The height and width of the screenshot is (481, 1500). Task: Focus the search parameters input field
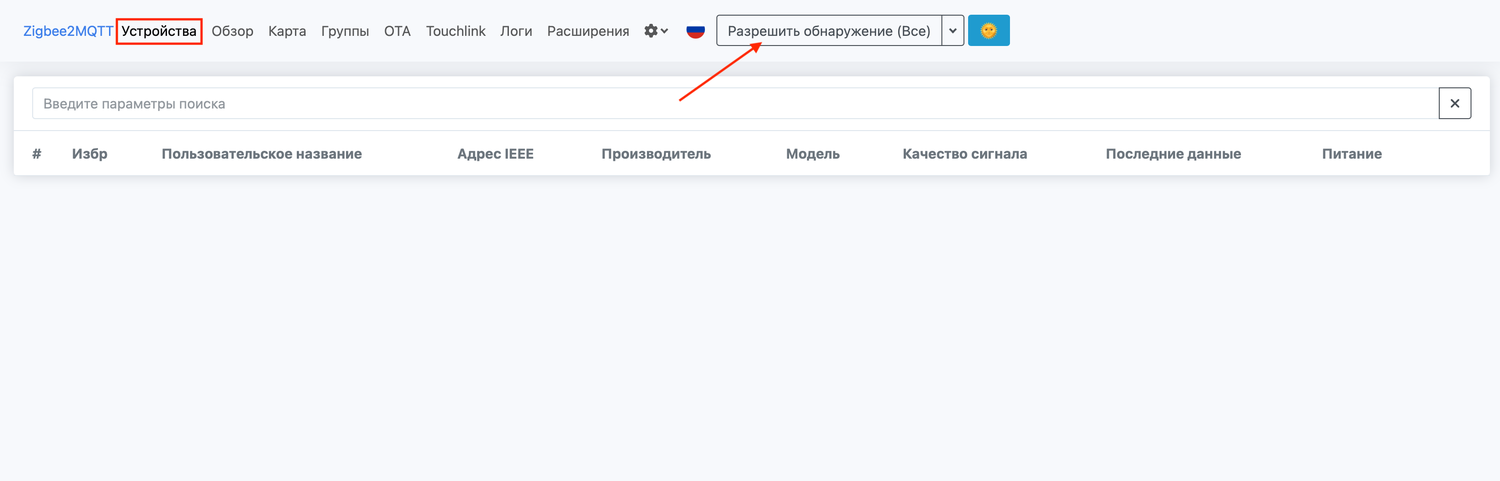735,103
